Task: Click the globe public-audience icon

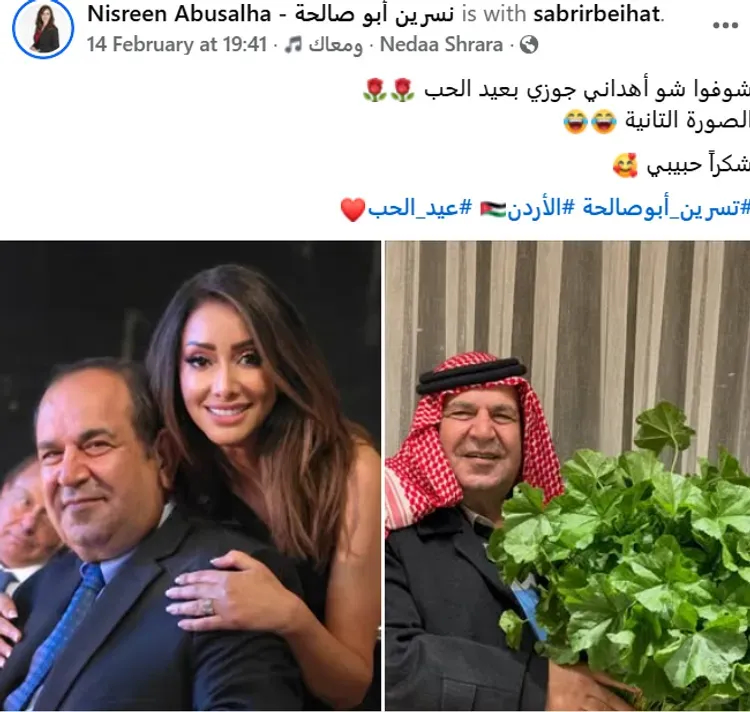Action: coord(529,44)
